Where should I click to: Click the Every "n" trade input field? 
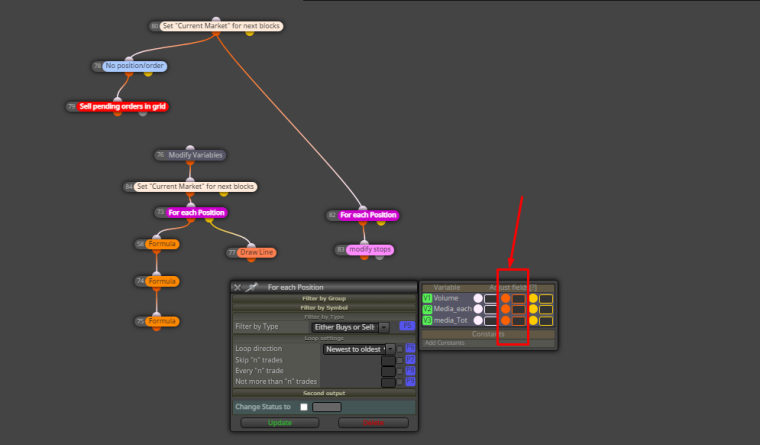coord(388,371)
